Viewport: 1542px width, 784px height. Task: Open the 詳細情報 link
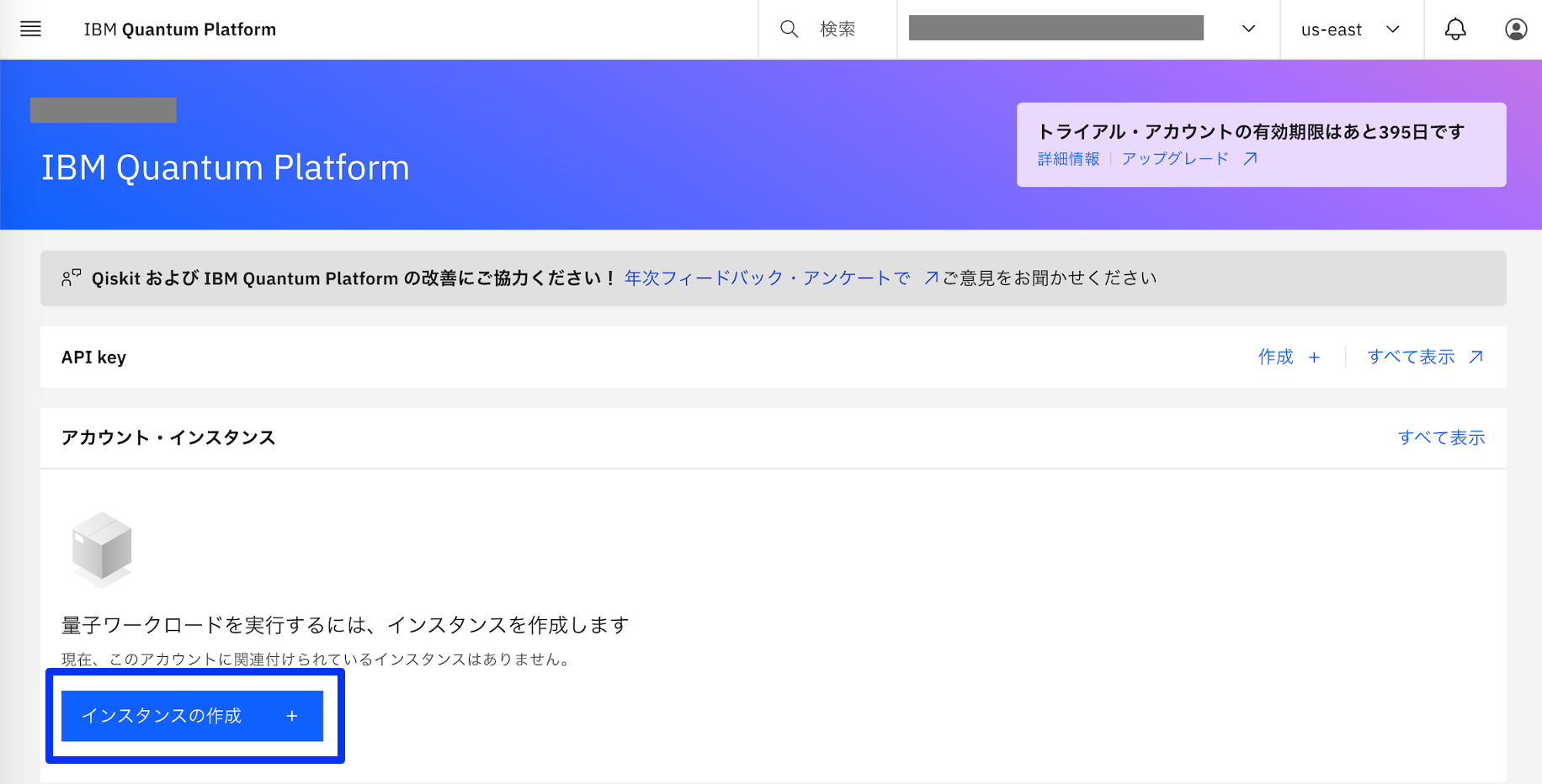[x=1068, y=159]
